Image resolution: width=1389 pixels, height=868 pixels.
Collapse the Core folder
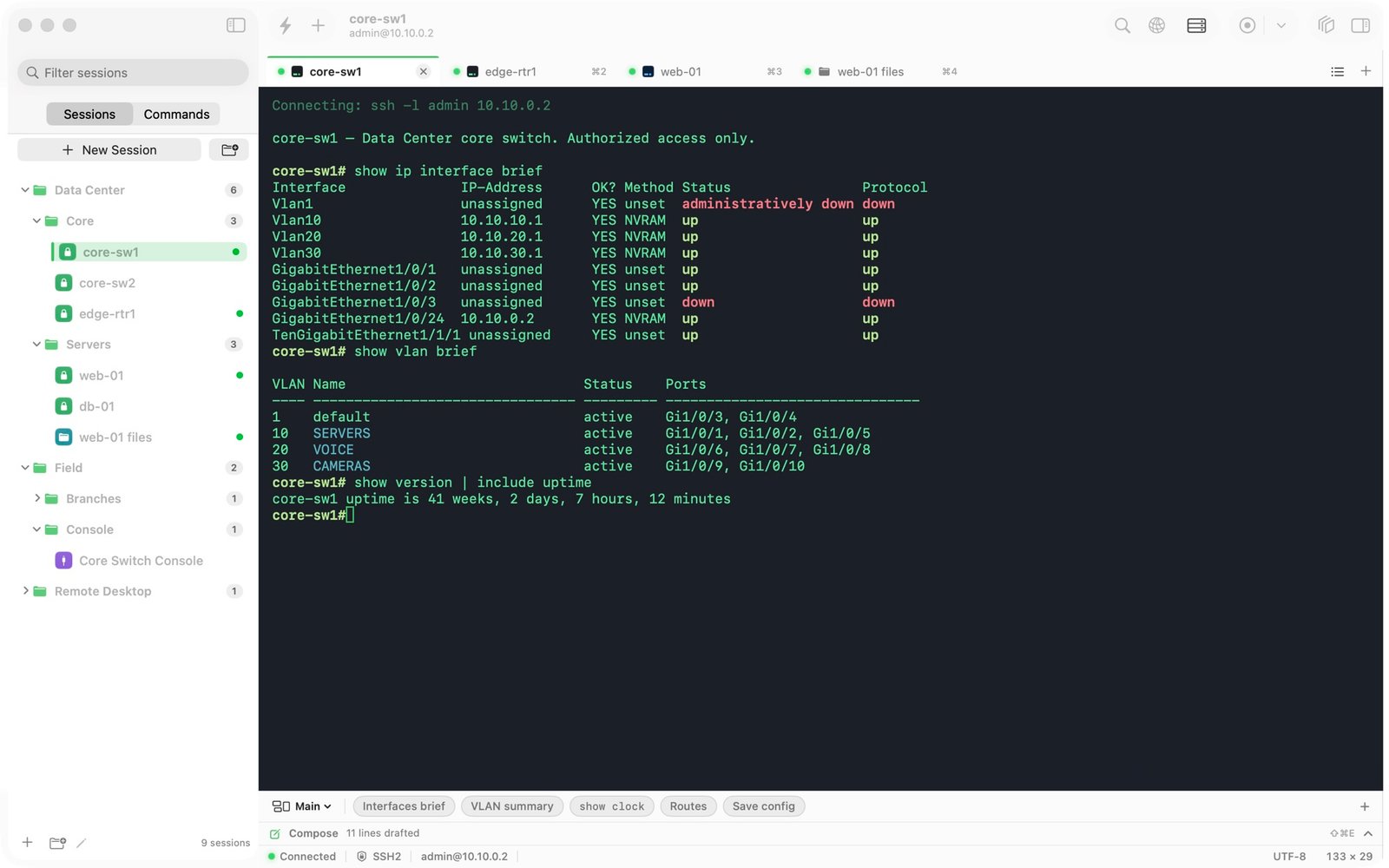coord(36,221)
